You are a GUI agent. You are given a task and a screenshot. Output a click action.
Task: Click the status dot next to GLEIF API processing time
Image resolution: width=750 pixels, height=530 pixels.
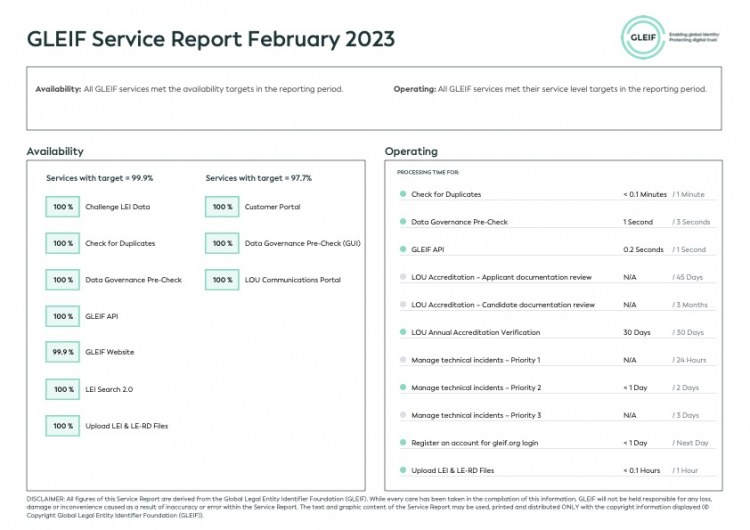(402, 249)
